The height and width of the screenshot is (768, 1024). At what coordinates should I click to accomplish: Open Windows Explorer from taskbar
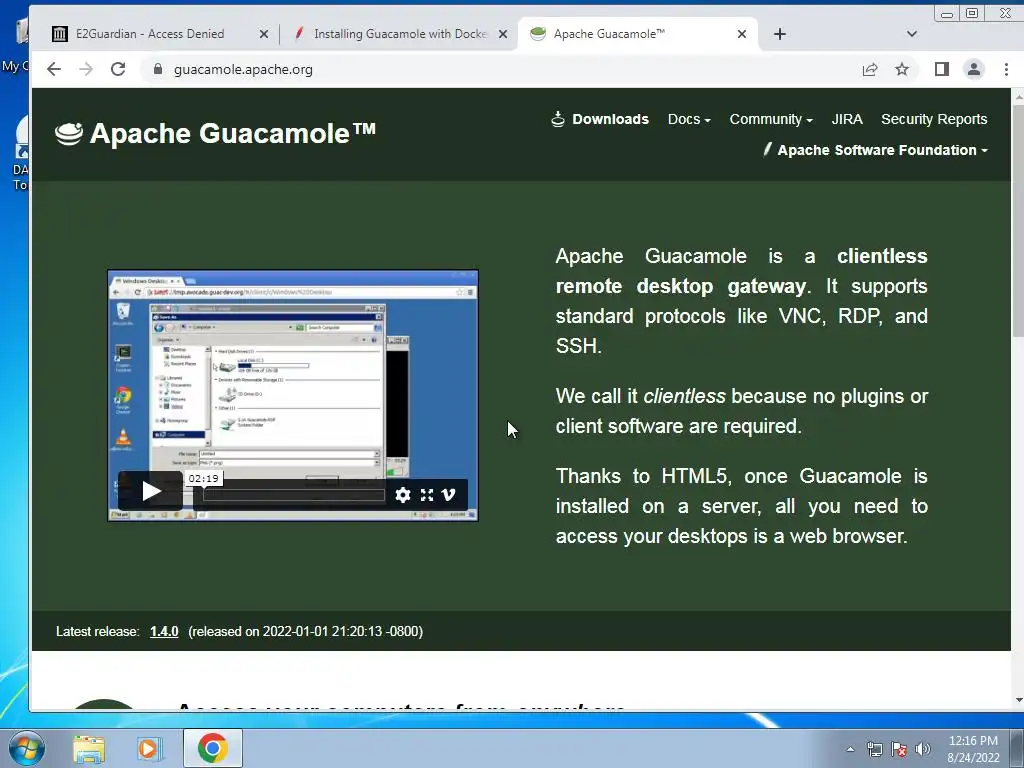click(89, 748)
